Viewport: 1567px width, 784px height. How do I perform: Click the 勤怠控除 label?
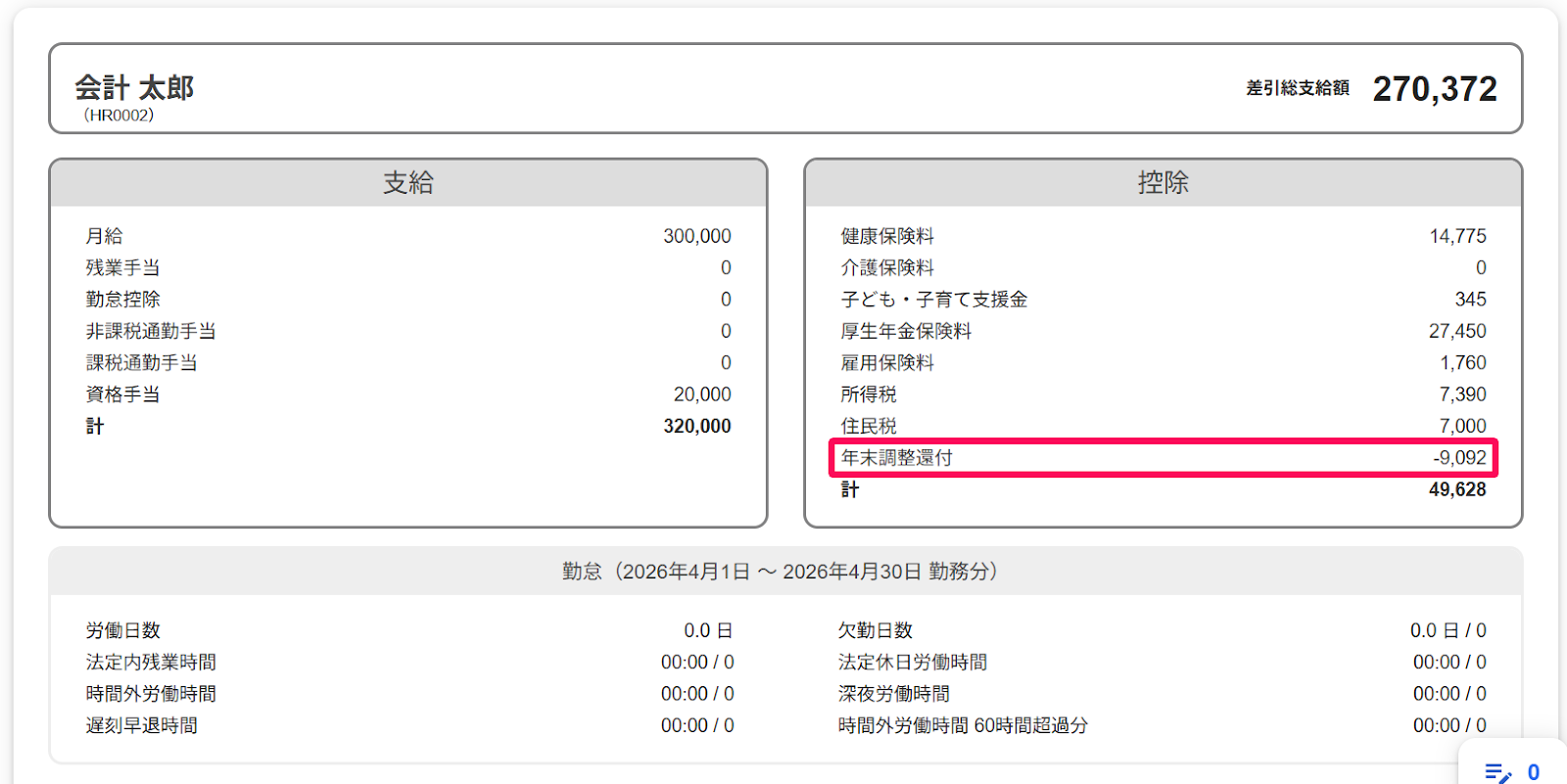[x=123, y=299]
